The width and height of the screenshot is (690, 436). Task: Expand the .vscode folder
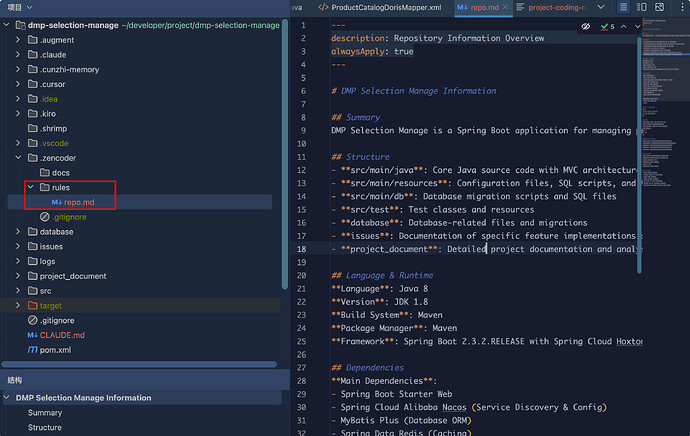point(18,143)
